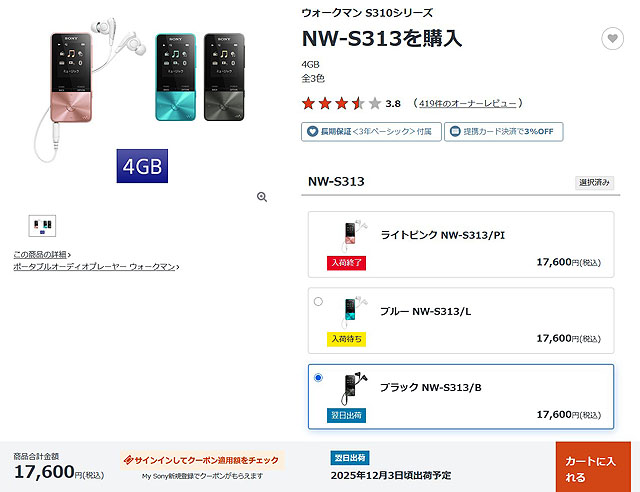Open the Portable Audio Player Walkman category link
The height and width of the screenshot is (492, 640).
[96, 267]
